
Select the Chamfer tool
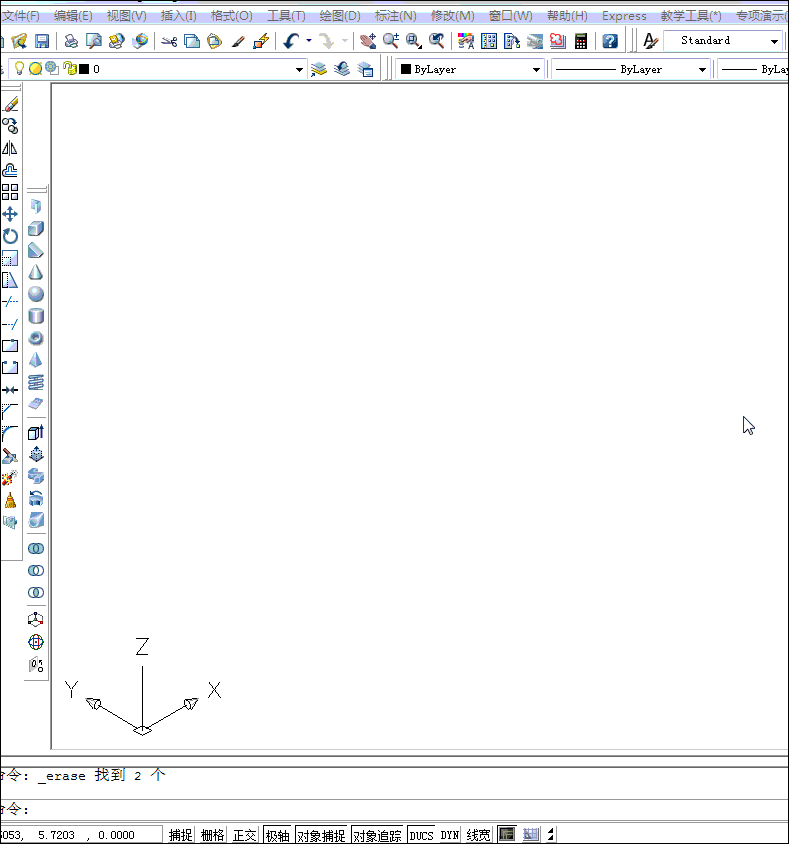coord(10,412)
